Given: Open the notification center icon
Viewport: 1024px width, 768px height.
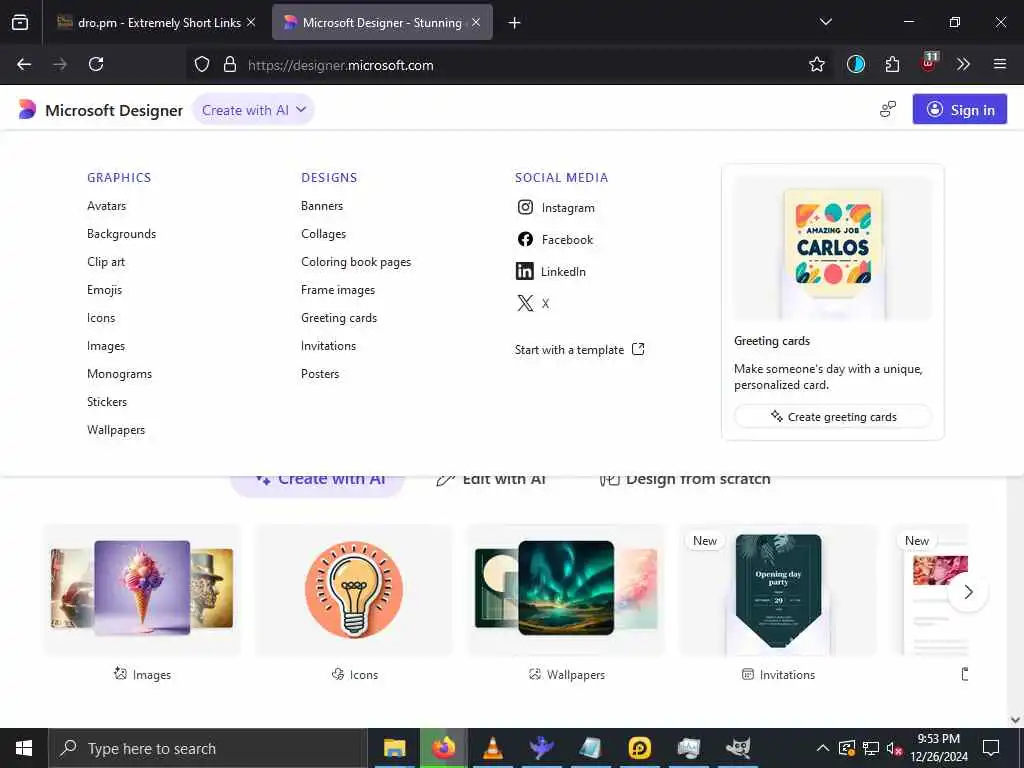Looking at the screenshot, I should tap(991, 748).
